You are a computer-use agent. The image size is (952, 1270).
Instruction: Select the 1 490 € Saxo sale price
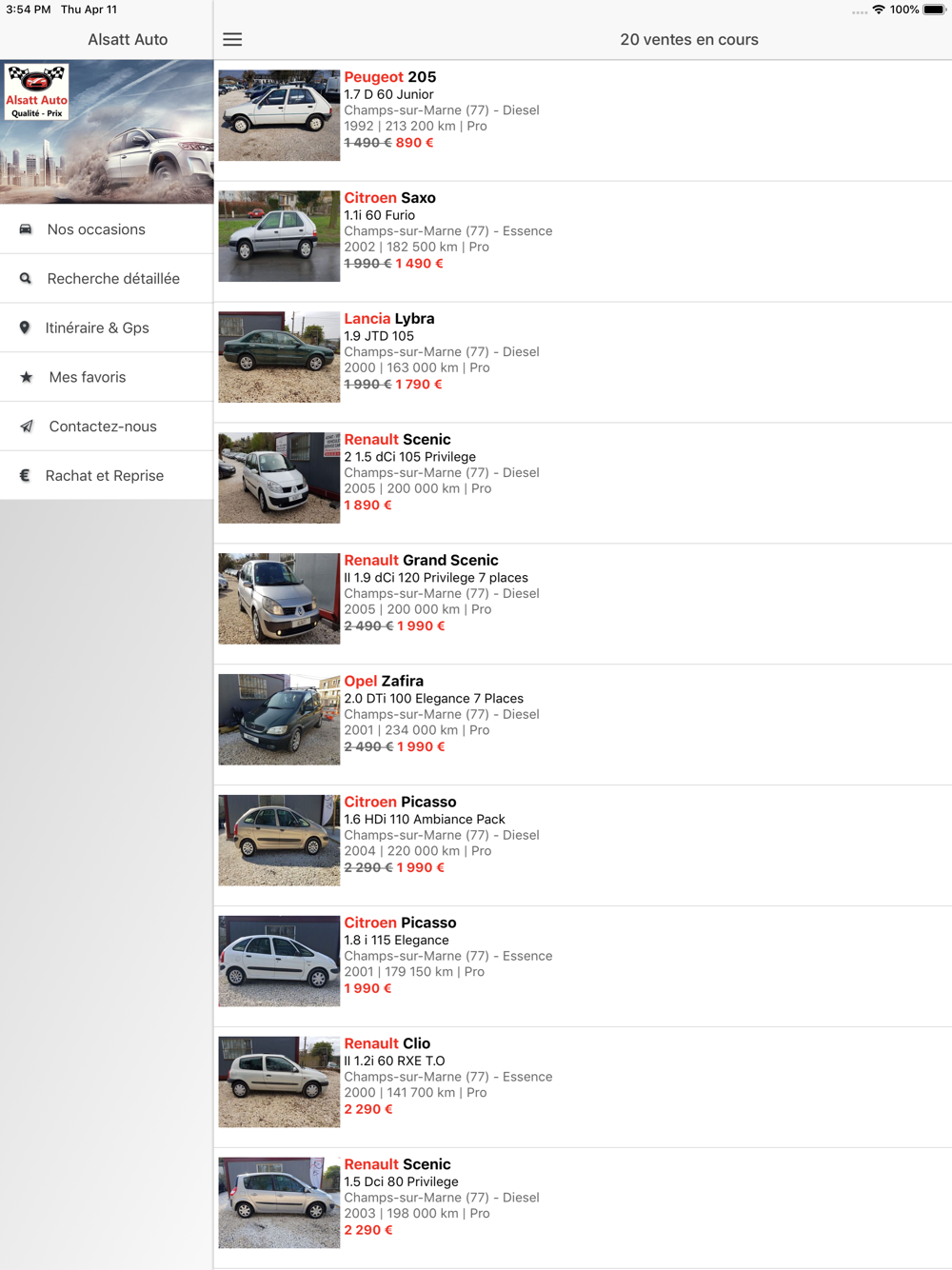(419, 264)
